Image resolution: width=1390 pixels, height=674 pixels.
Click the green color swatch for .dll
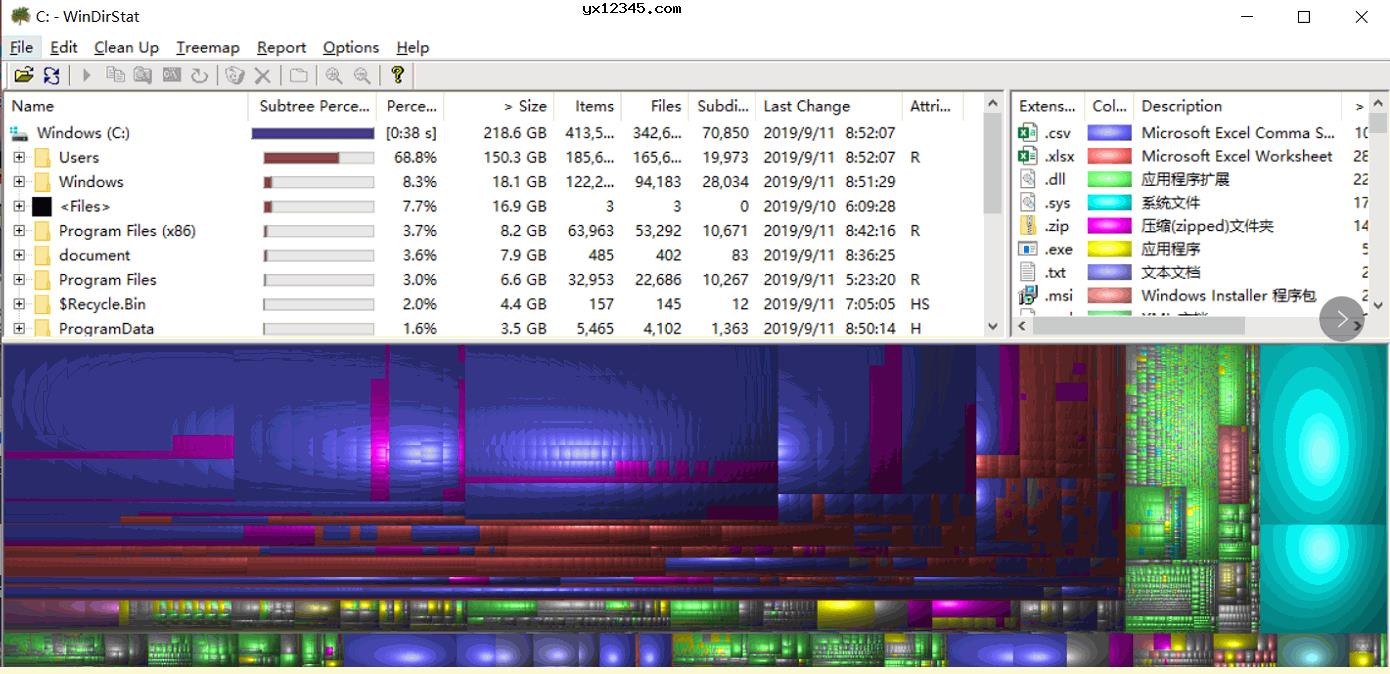1110,179
